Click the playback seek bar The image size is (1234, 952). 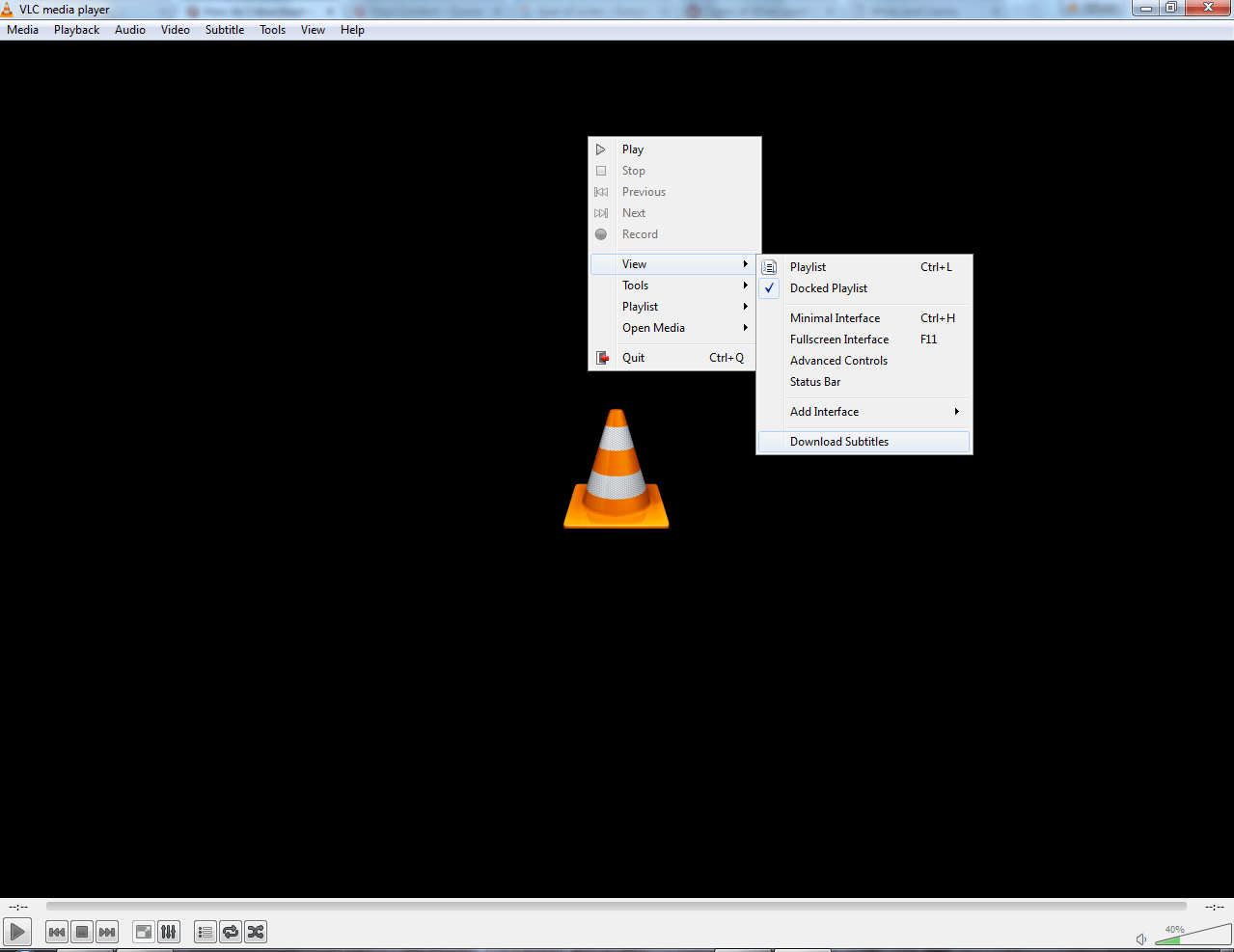[616, 907]
